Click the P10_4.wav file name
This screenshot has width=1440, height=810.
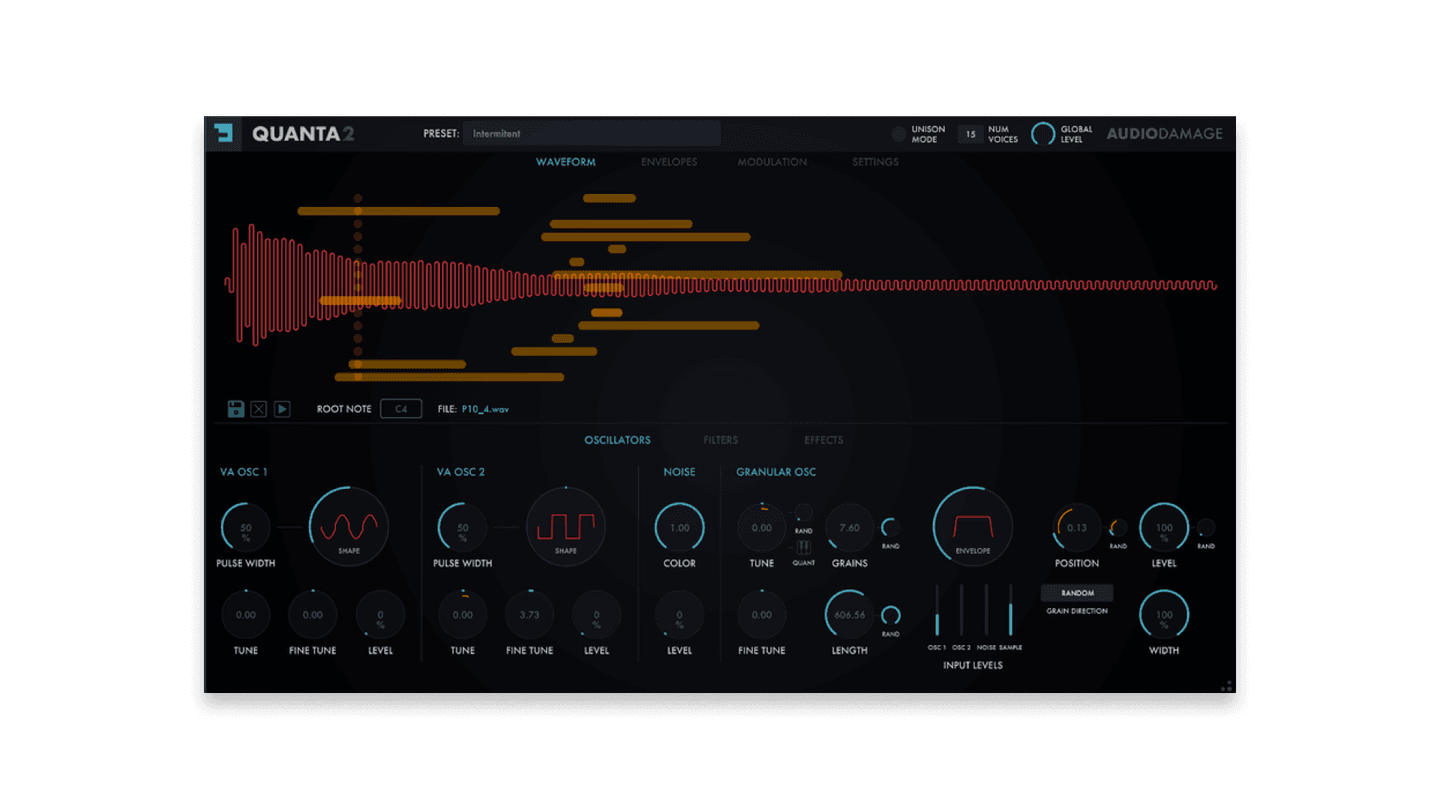[x=485, y=409]
